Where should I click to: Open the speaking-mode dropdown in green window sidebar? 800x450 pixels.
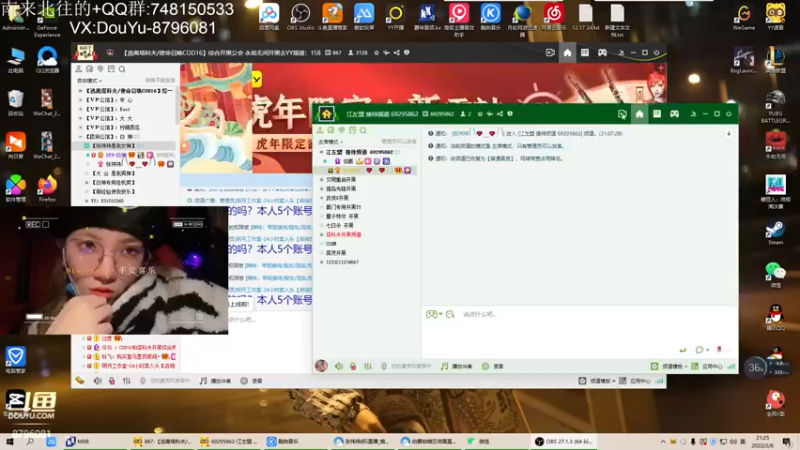(x=331, y=142)
